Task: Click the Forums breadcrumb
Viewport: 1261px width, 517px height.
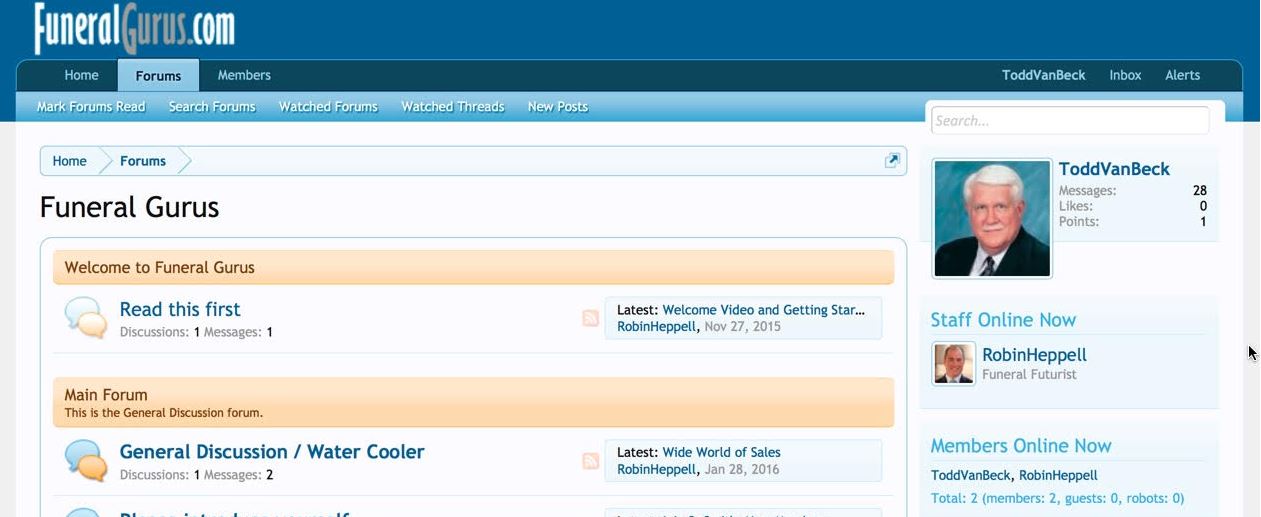Action: tap(143, 161)
